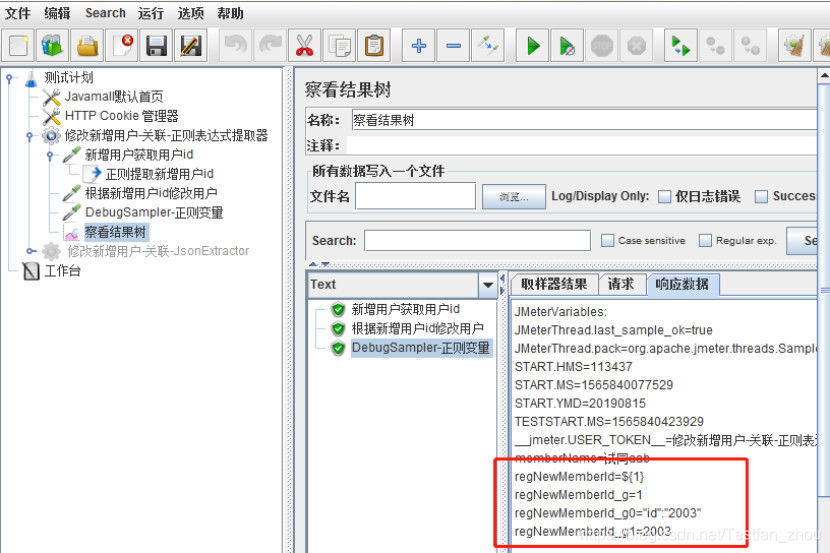The width and height of the screenshot is (830, 553).
Task: Click the Remote stop all icon
Action: (716, 46)
